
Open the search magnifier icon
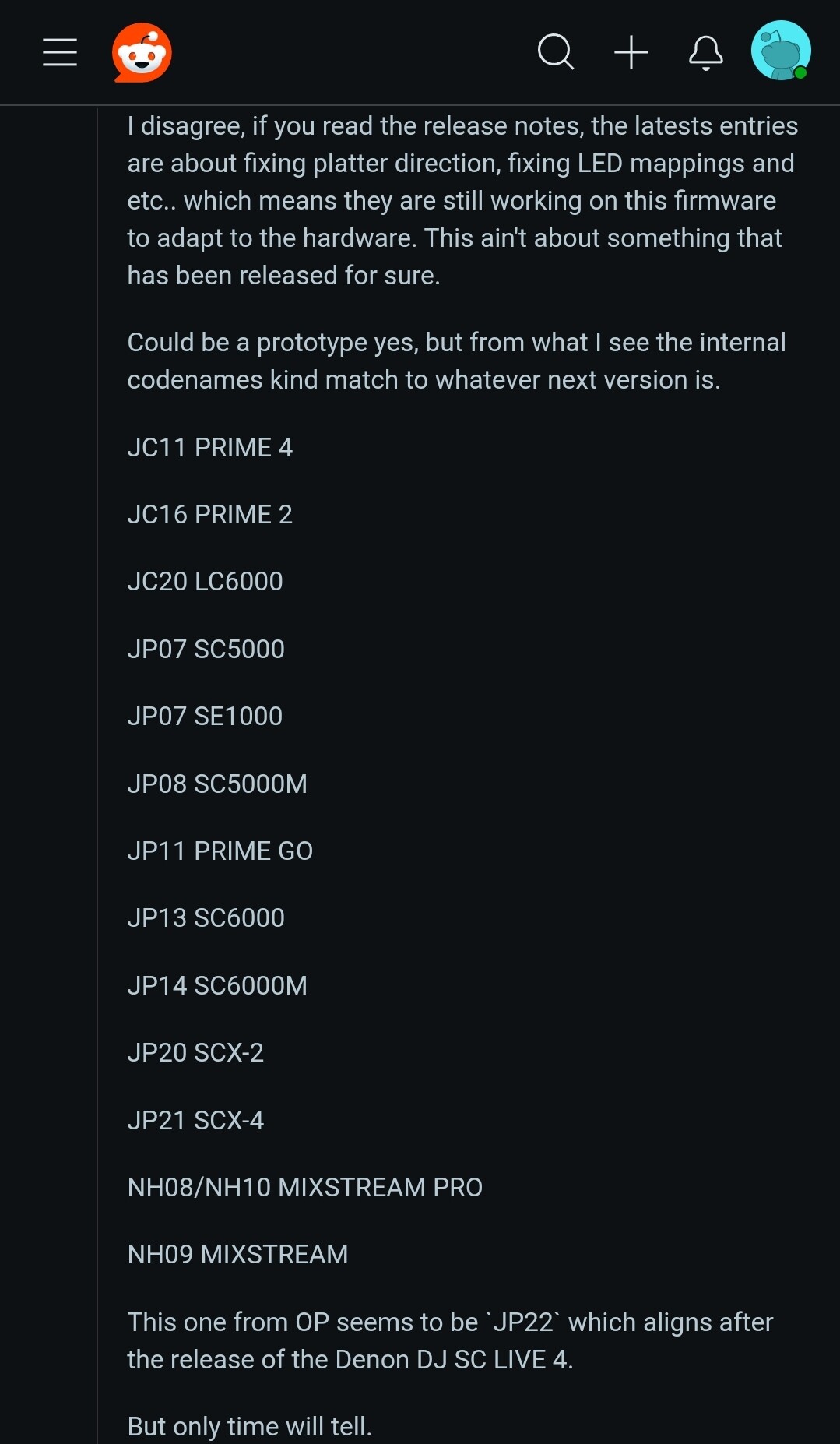point(556,52)
